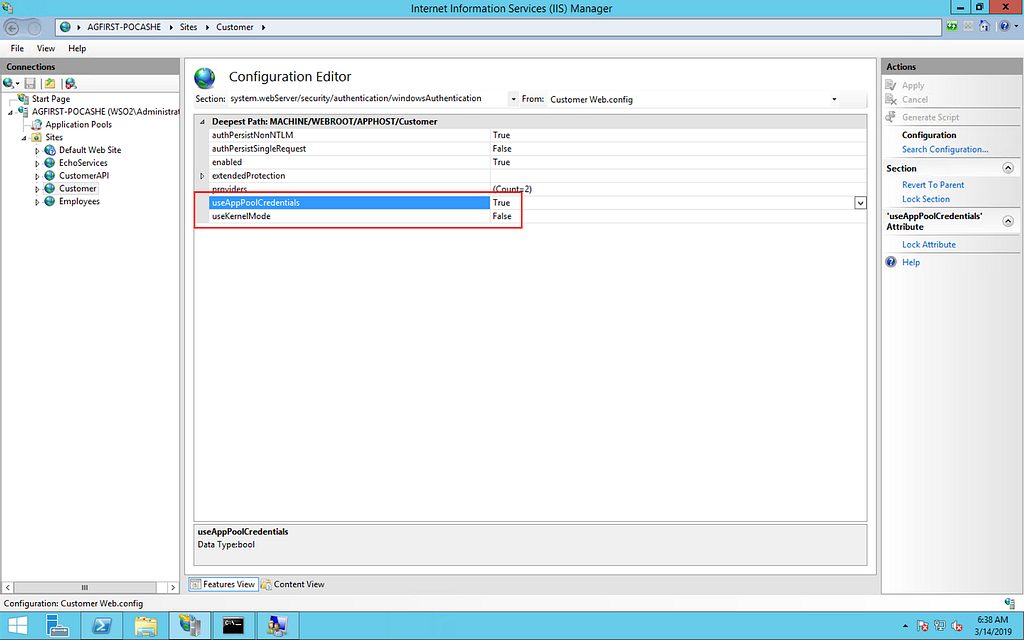The height and width of the screenshot is (640, 1024).
Task: Click the create new connection globe icon
Action: point(8,84)
